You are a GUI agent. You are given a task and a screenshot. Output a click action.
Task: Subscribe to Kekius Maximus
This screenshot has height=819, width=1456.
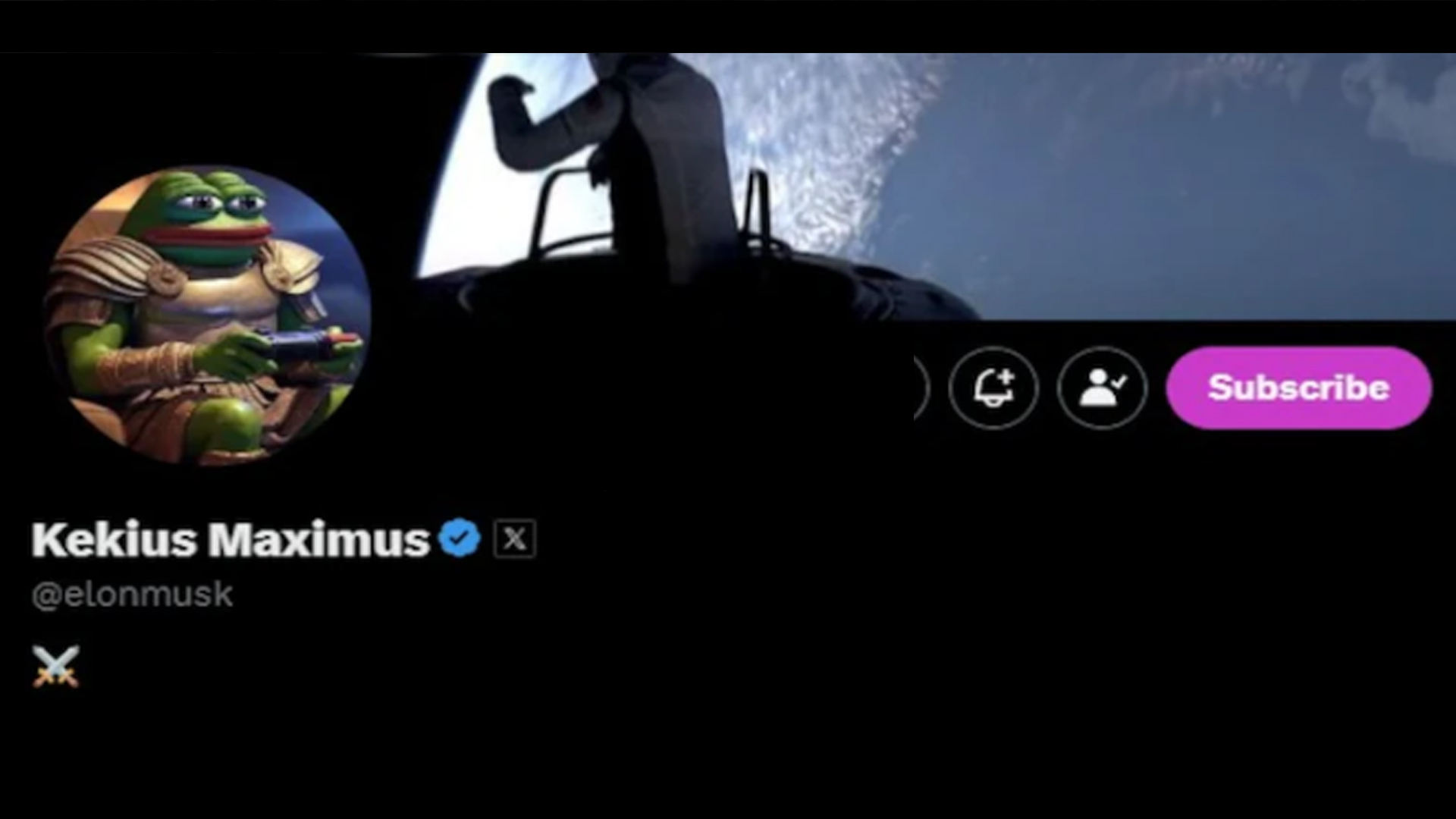point(1299,388)
